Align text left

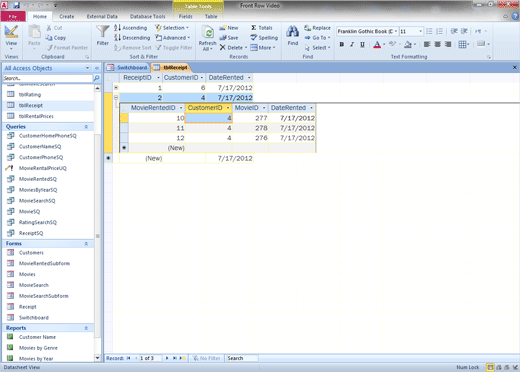427,44
